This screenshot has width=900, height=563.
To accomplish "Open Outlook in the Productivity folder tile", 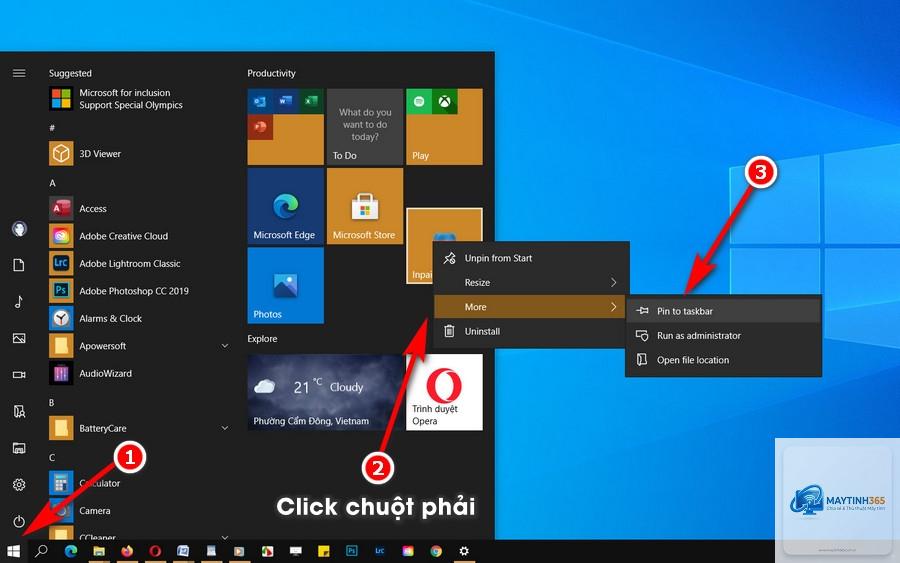I will [x=260, y=102].
